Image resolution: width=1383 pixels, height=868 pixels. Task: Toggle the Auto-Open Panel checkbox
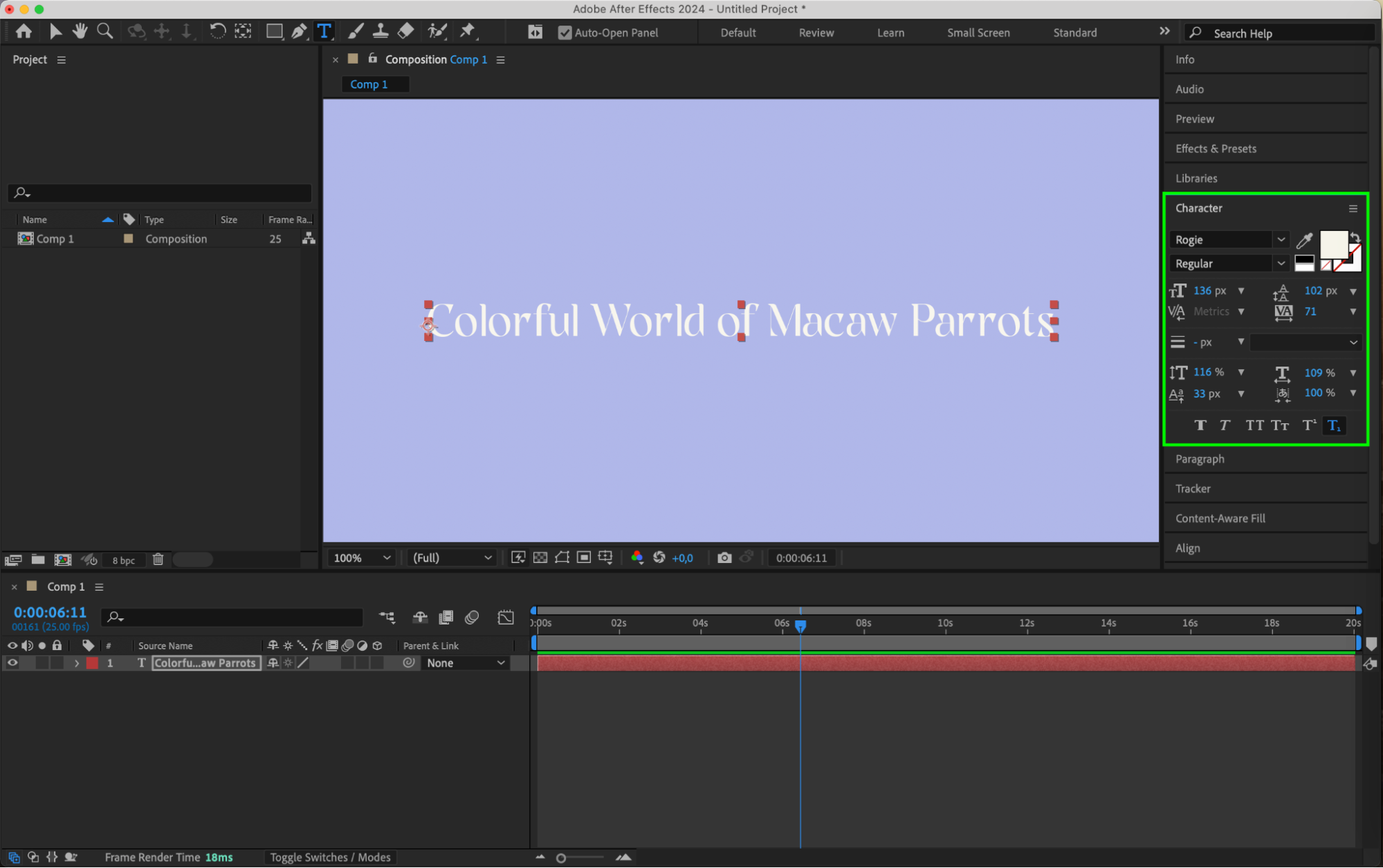(x=565, y=33)
